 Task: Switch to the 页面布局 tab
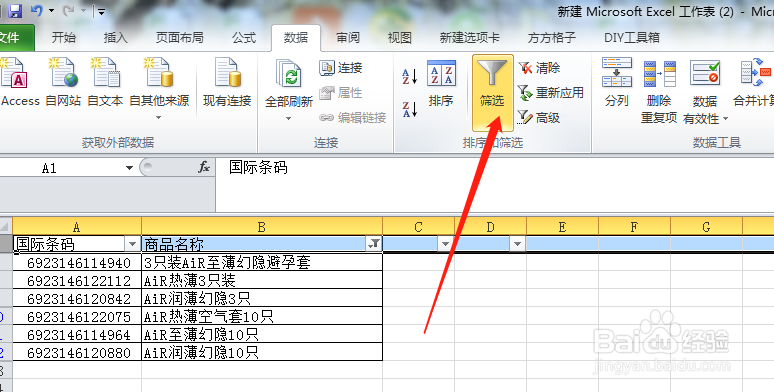(x=179, y=38)
